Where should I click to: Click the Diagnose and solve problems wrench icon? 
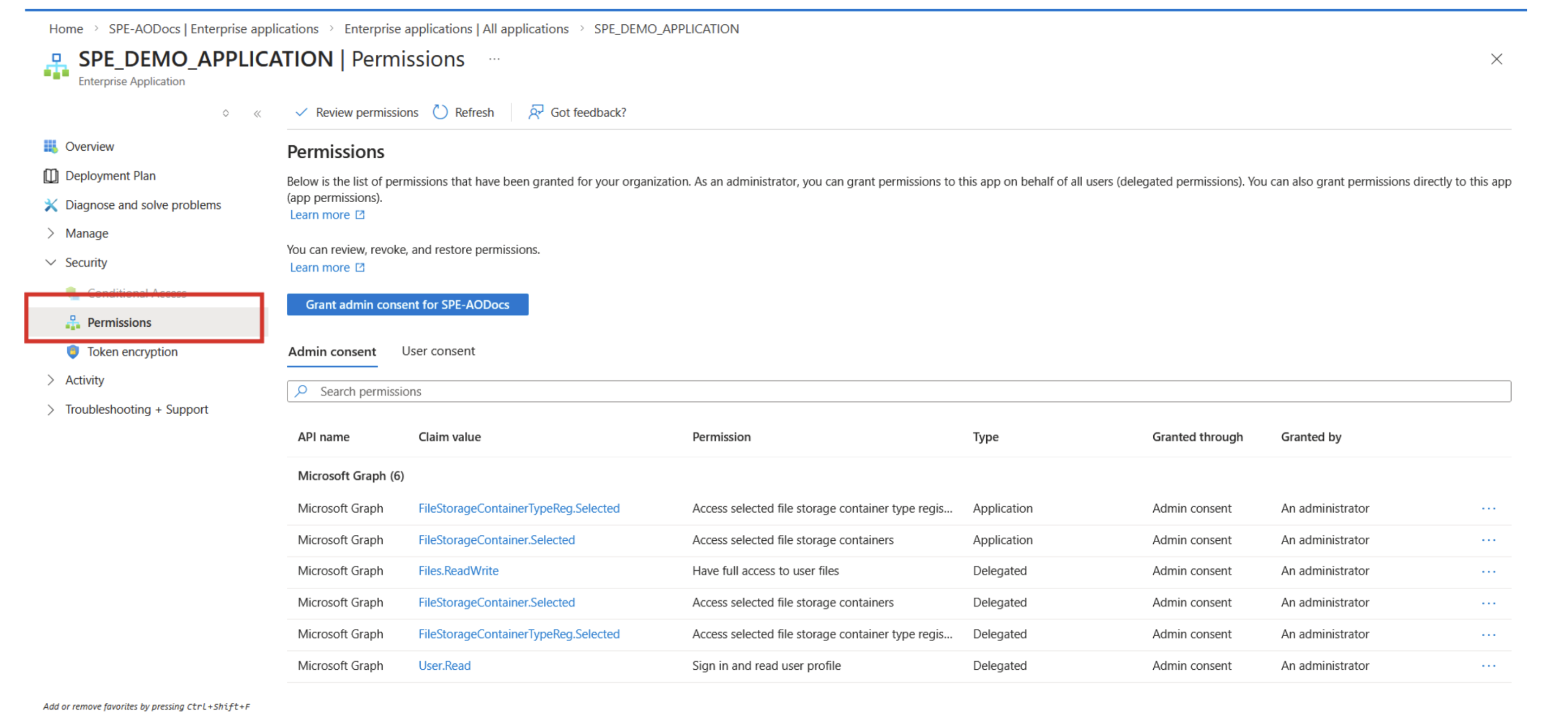pos(50,205)
